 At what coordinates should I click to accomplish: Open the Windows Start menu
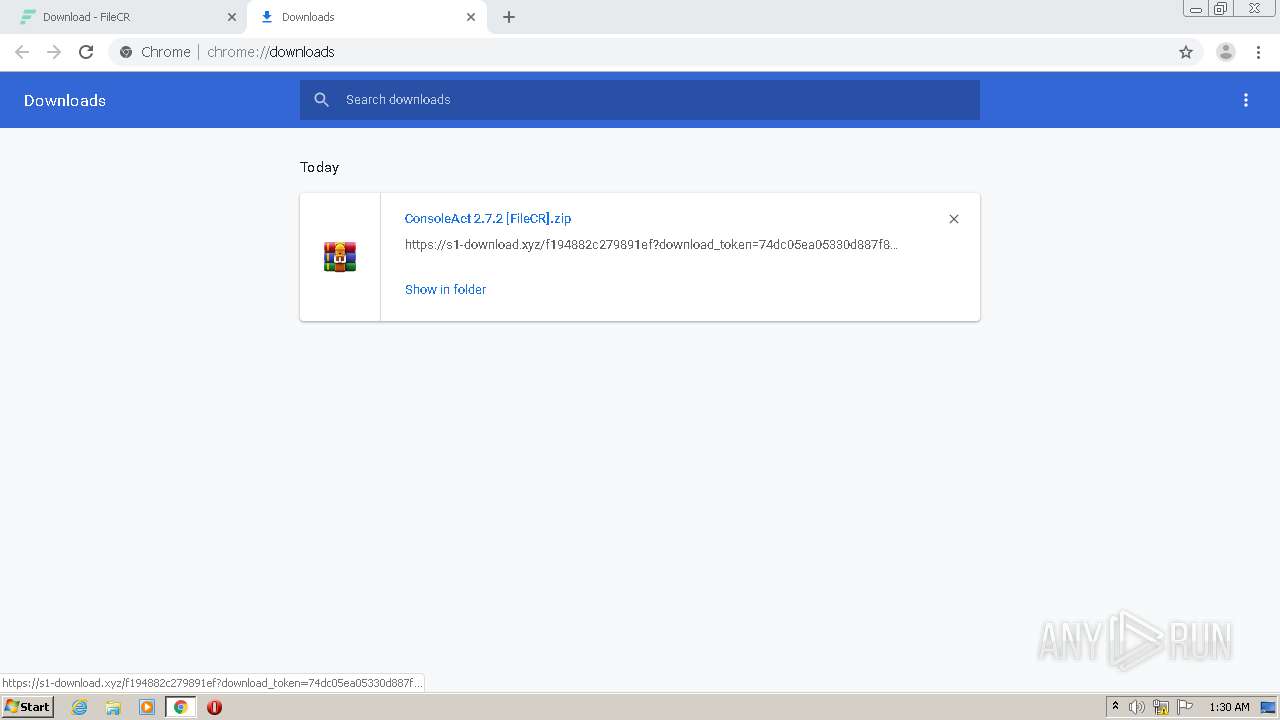coord(28,707)
